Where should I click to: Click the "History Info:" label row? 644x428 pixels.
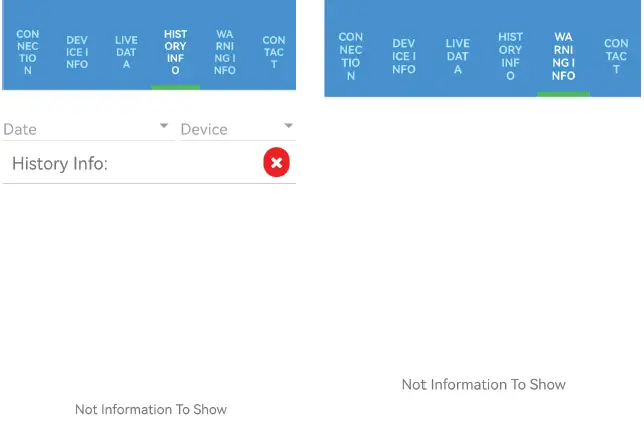pos(60,163)
